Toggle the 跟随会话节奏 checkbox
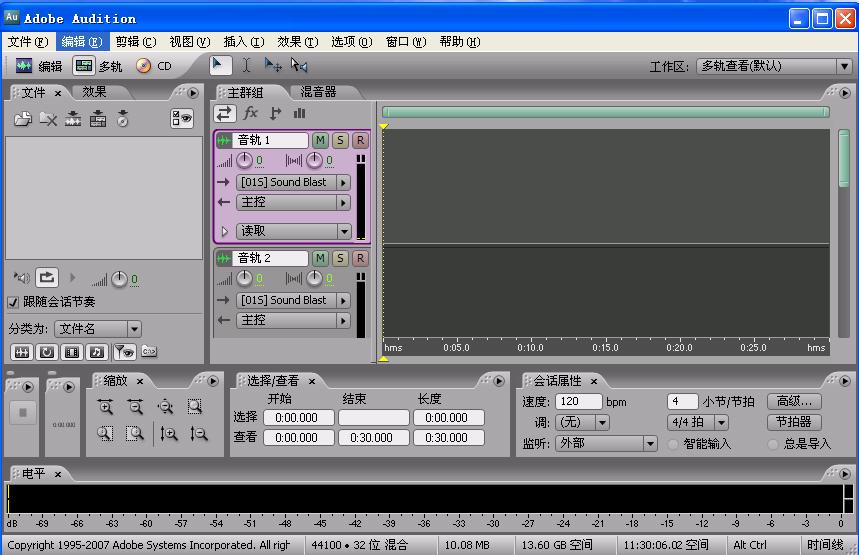The height and width of the screenshot is (555, 859). click(14, 302)
